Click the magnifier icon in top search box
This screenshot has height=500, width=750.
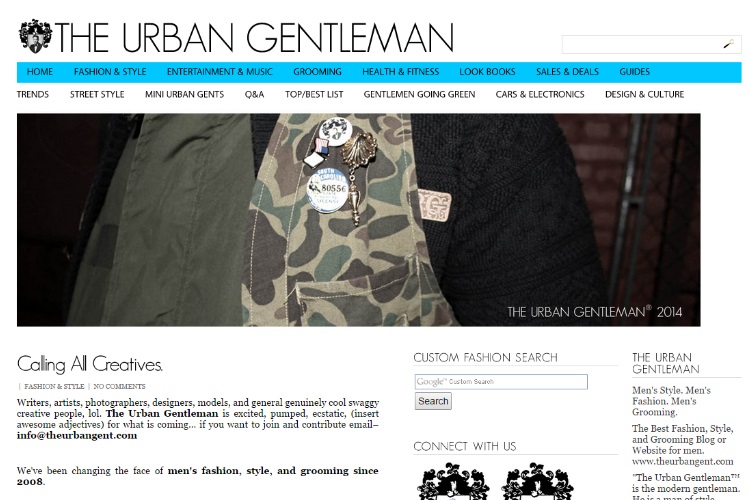tap(728, 44)
